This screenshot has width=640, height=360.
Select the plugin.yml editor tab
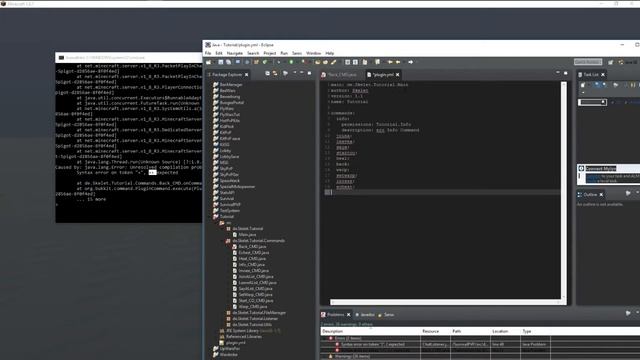tap(382, 75)
